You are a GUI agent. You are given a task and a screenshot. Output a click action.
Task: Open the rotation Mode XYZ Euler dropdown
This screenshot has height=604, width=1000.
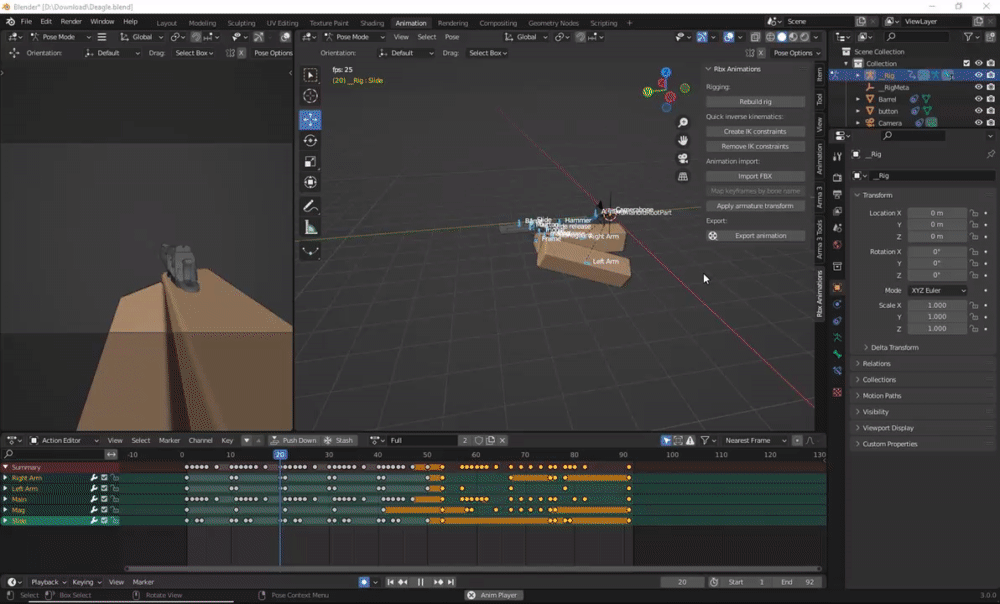938,290
